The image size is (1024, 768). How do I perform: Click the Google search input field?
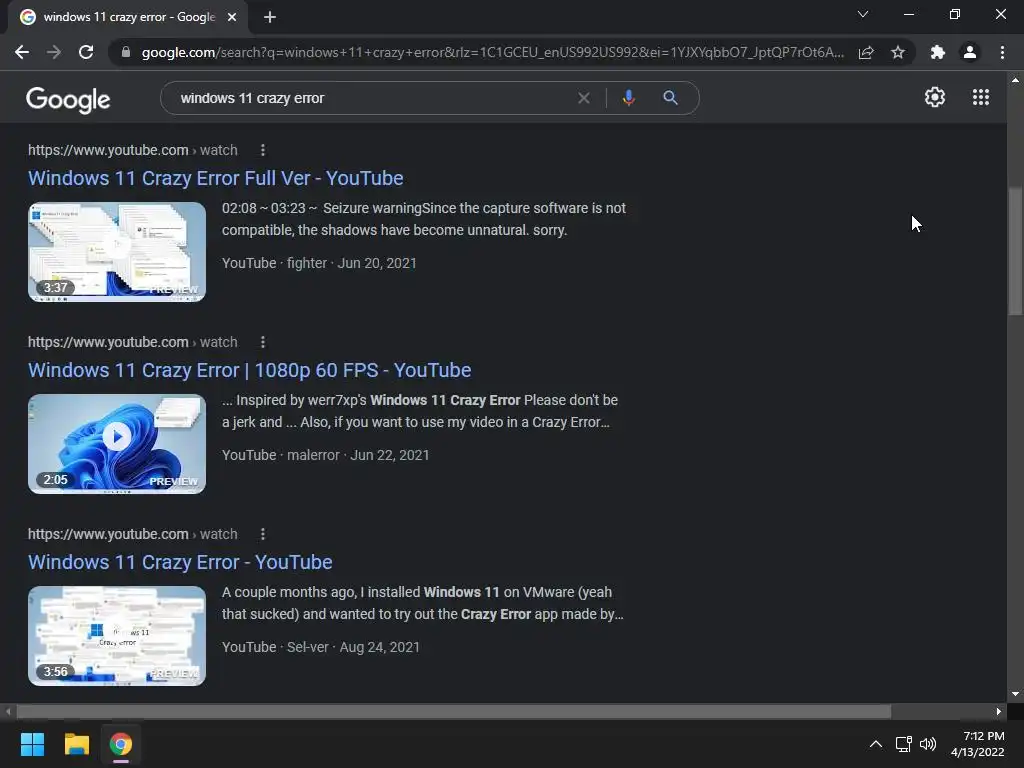[x=372, y=98]
